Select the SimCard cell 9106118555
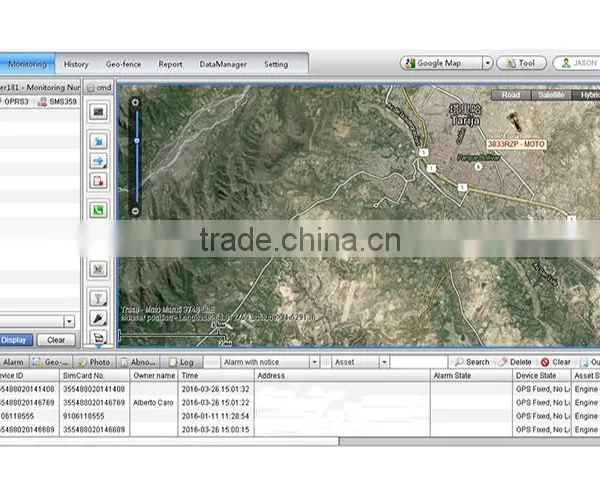600x500 pixels. (94, 416)
